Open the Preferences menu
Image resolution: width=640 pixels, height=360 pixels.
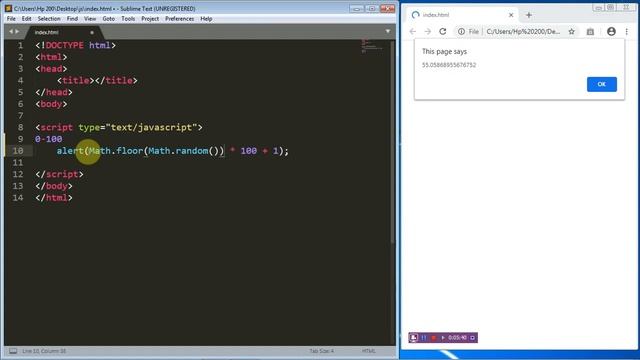[x=179, y=19]
